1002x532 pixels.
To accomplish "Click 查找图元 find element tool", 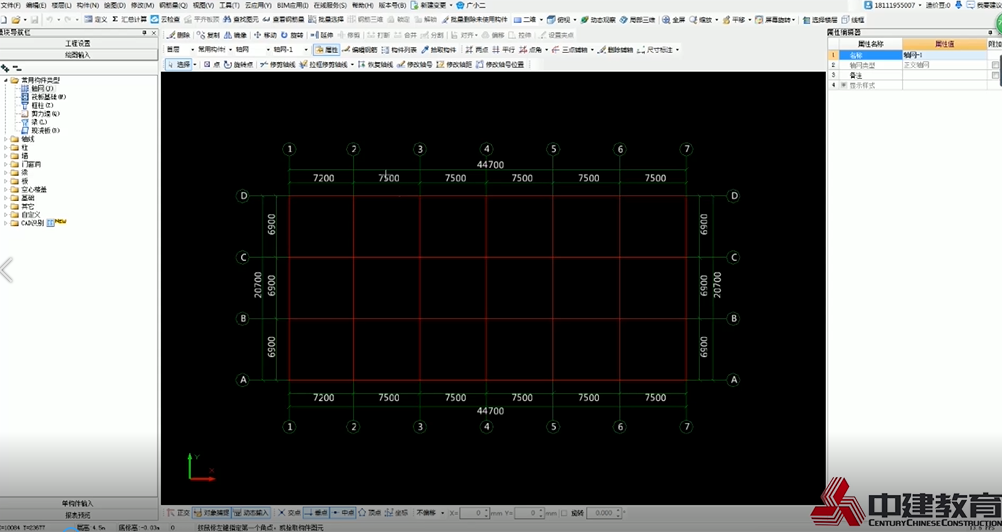I will click(239, 20).
